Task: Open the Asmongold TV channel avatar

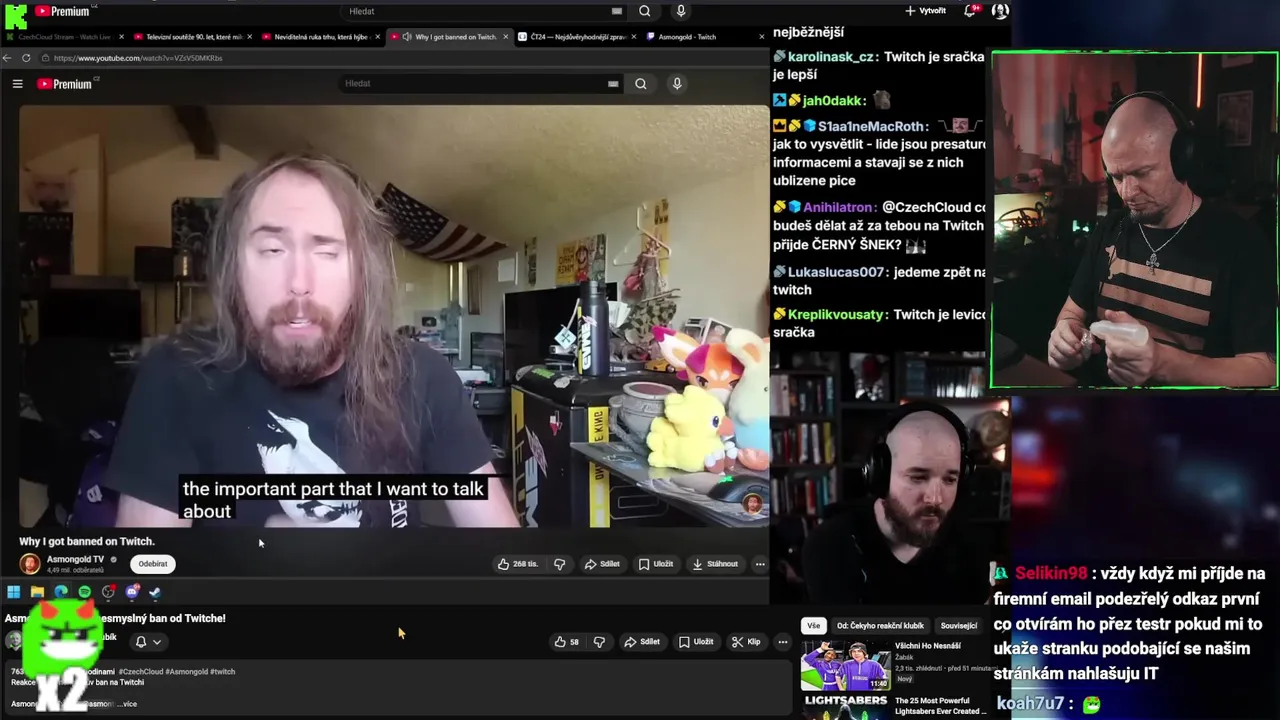Action: (x=30, y=564)
